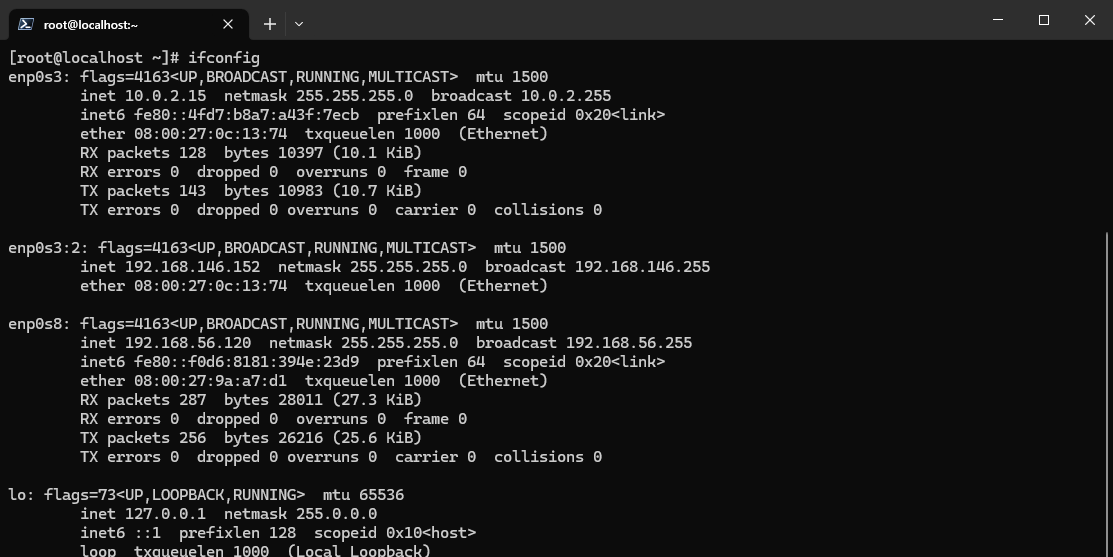1113x557 pixels.
Task: Click the IP address 192.168.56.120
Action: click(x=188, y=343)
